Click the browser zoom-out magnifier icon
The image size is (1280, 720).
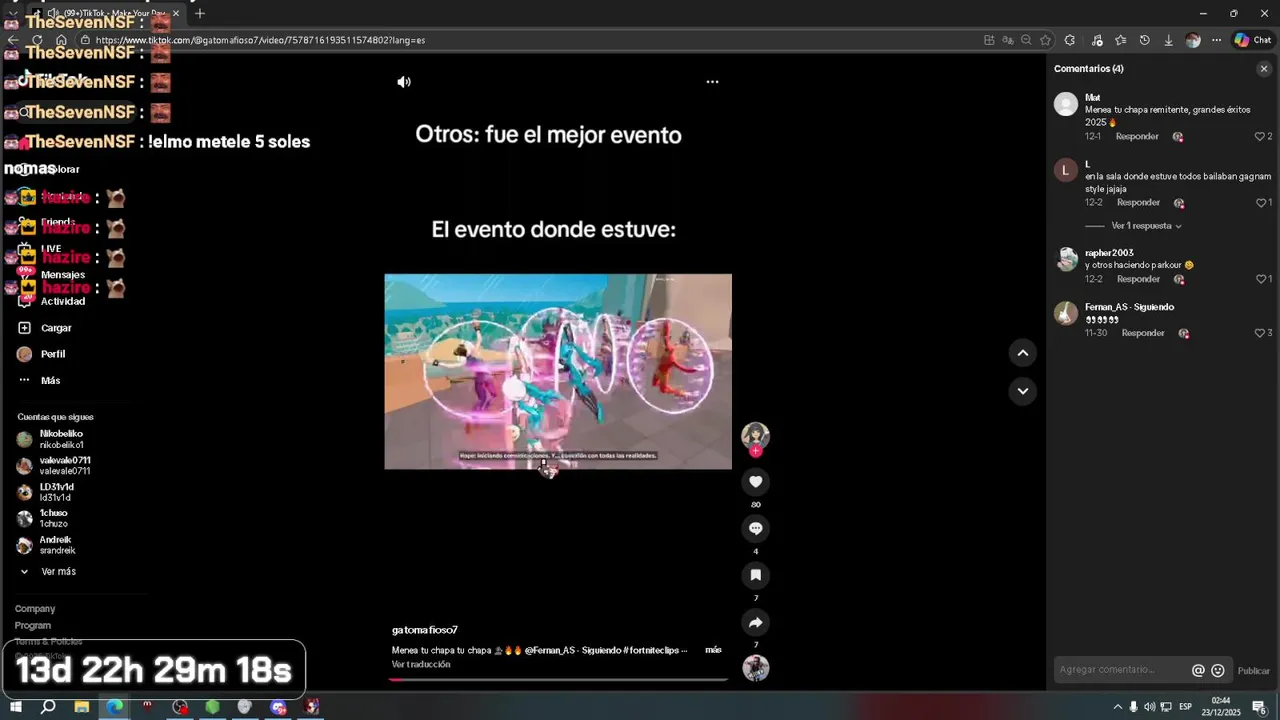[1026, 40]
